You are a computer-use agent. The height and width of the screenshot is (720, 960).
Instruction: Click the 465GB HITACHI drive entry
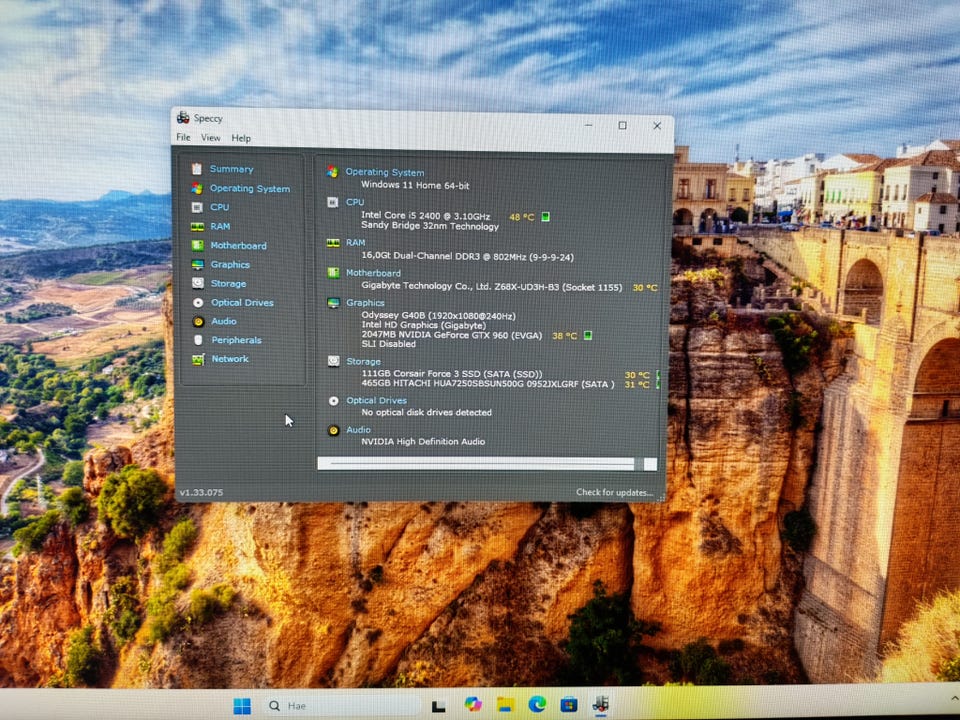point(488,384)
